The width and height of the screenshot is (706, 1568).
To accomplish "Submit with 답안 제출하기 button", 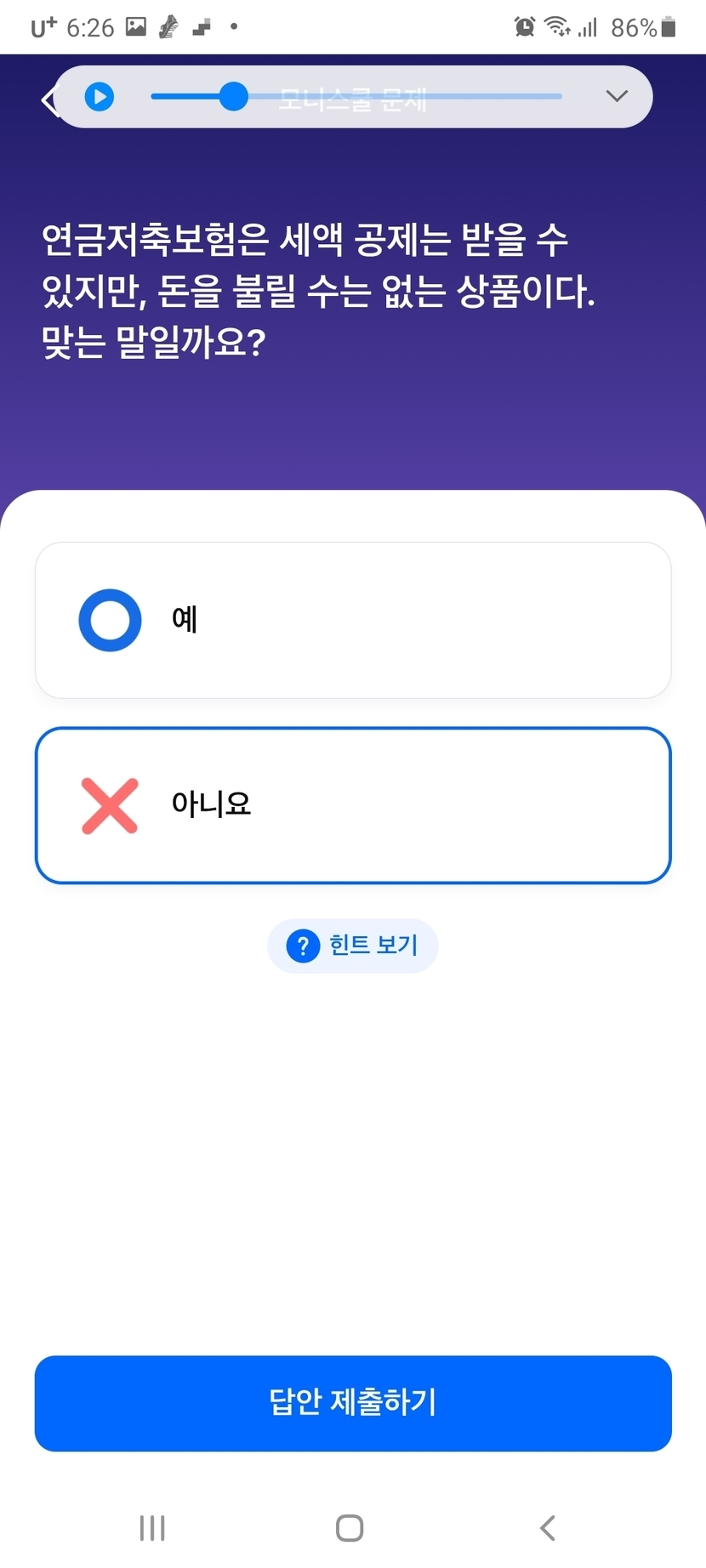I will click(353, 1403).
